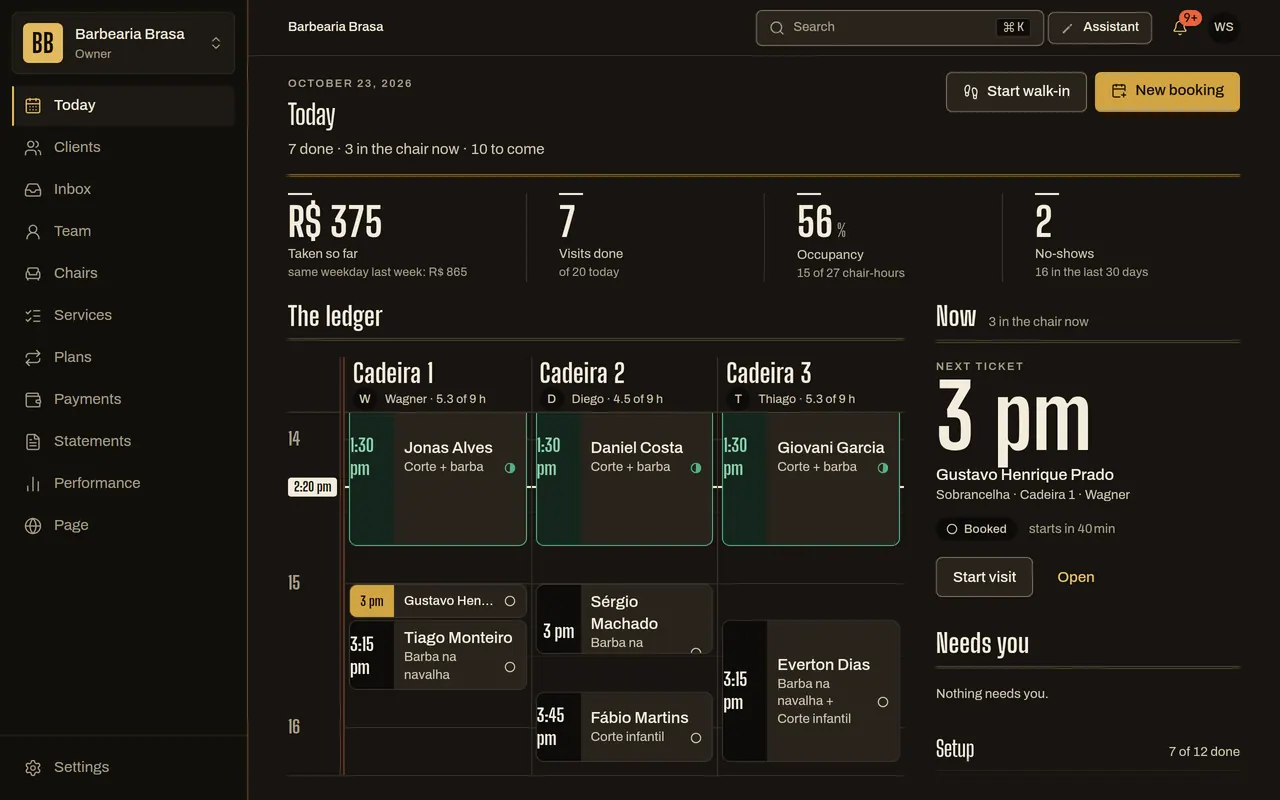Go to Services in the sidebar
Screen dimensions: 1280x800
123,315
